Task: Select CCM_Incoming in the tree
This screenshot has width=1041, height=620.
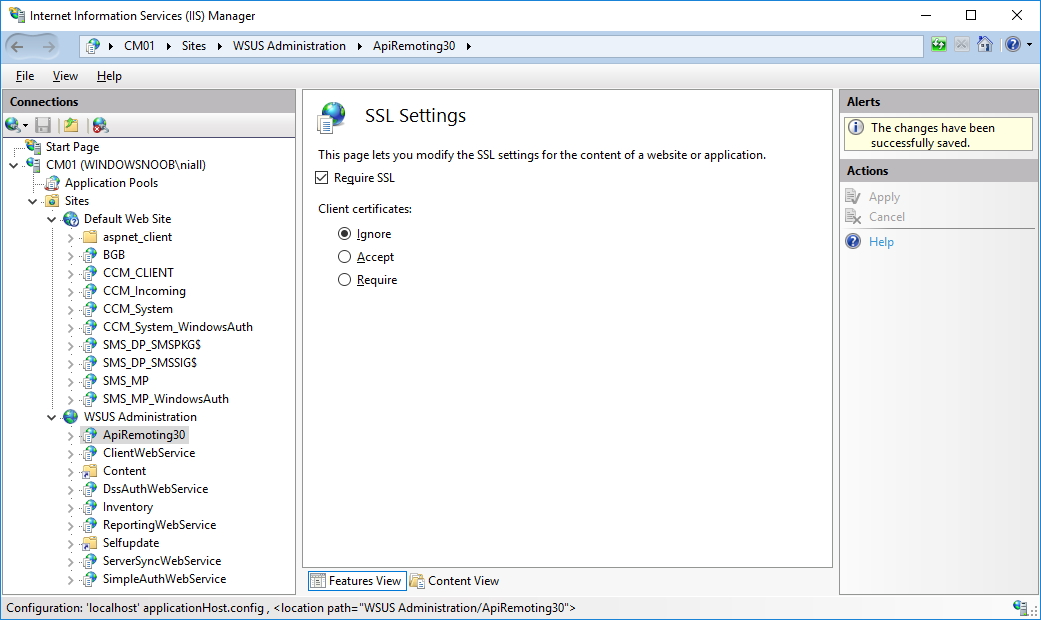Action: tap(144, 291)
